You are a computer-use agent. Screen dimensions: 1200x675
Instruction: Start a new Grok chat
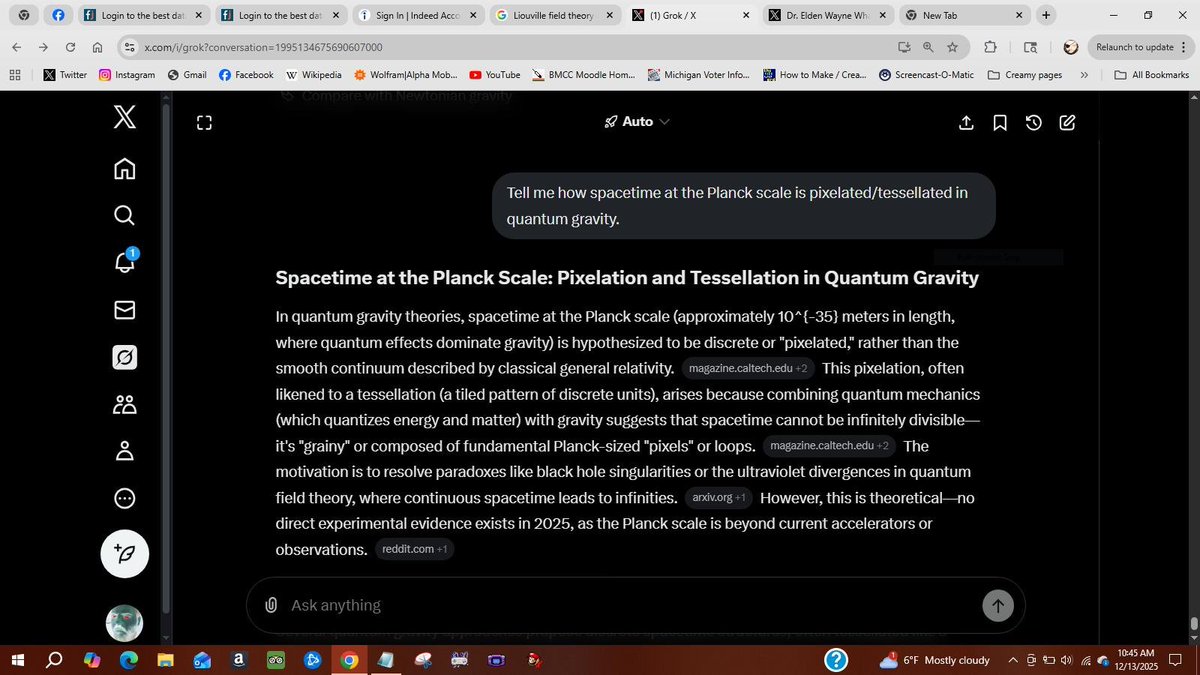(1067, 122)
